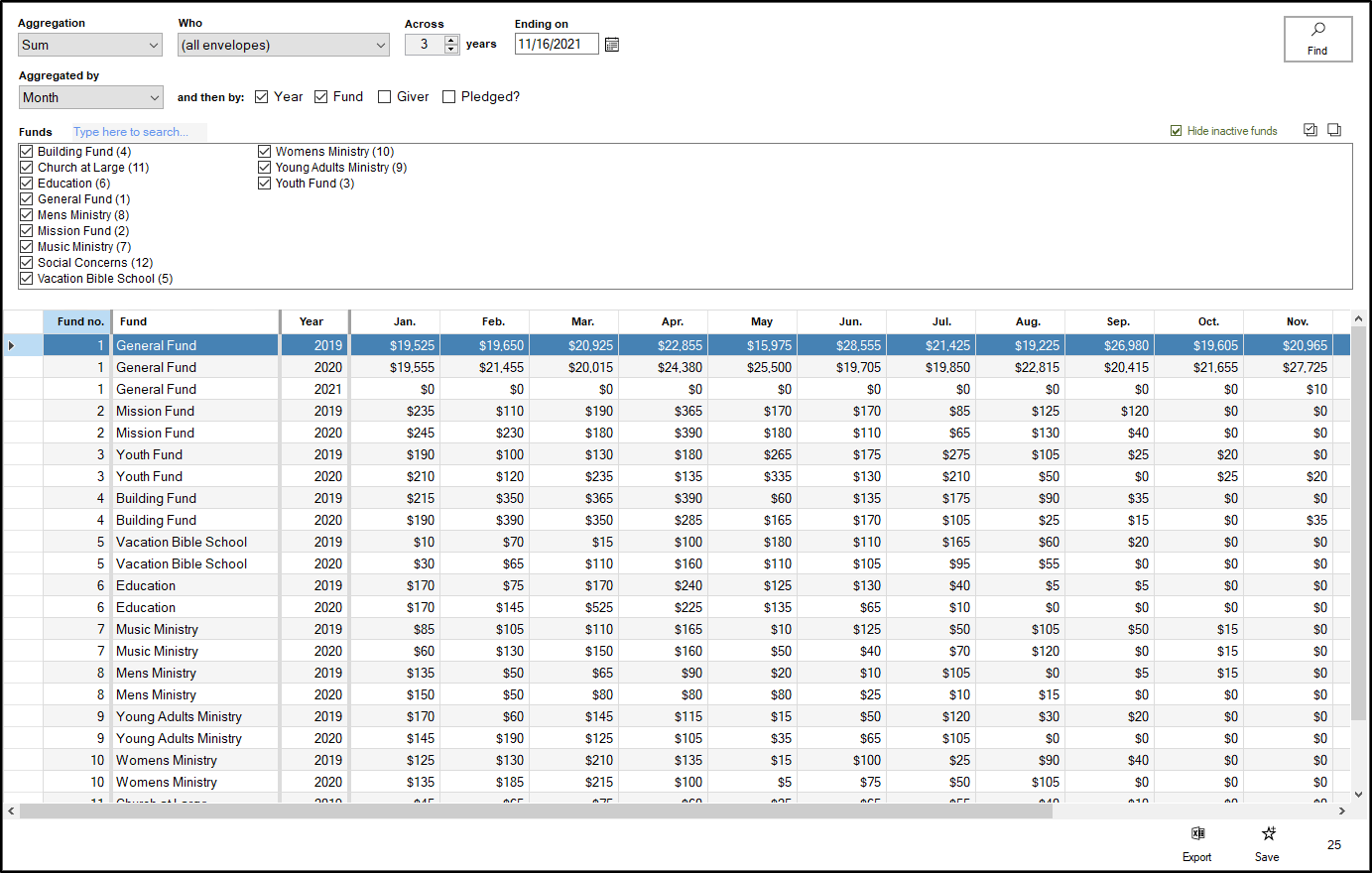Enable the Giver grouping checkbox
Image resolution: width=1372 pixels, height=873 pixels.
pos(385,97)
